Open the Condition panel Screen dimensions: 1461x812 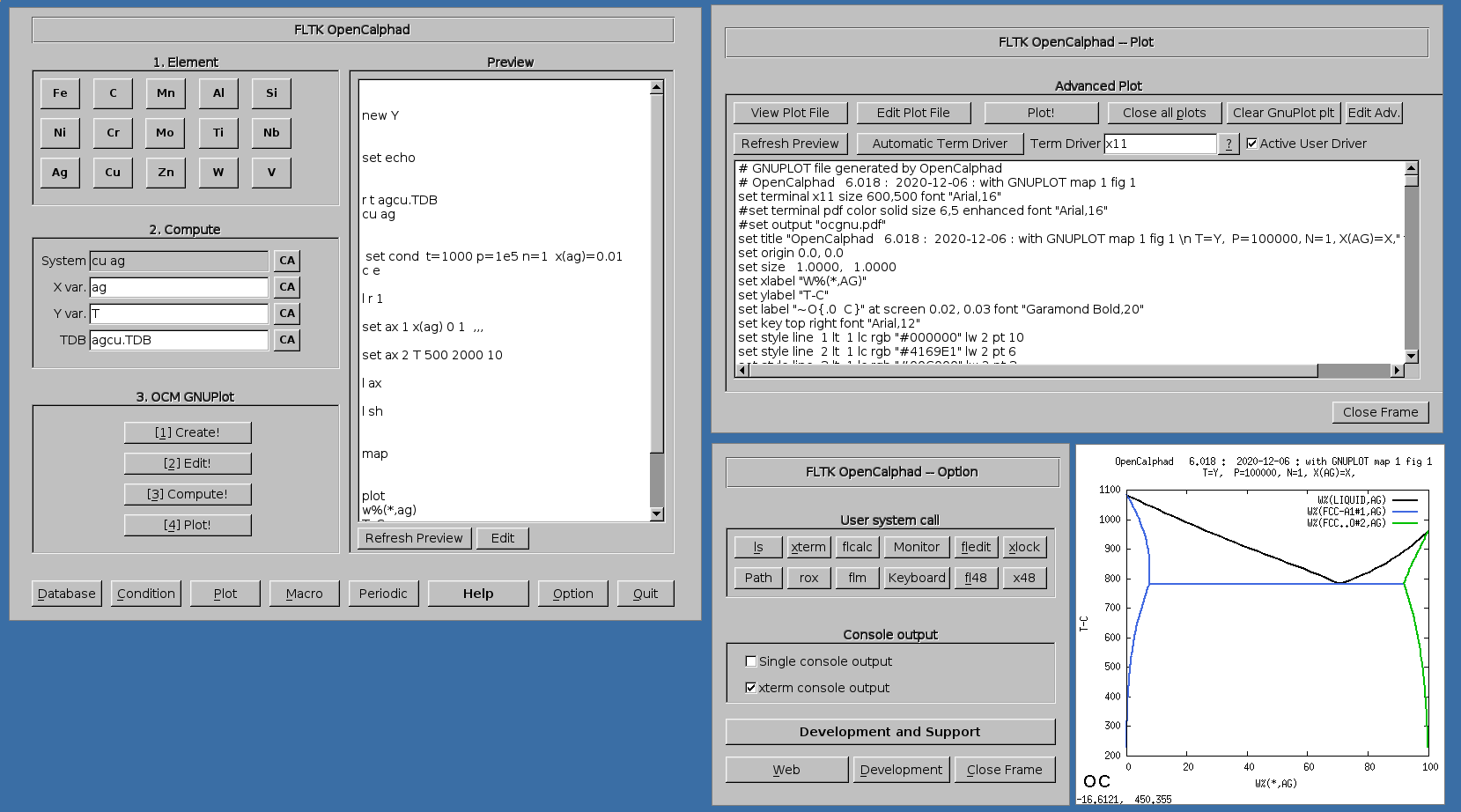click(146, 594)
